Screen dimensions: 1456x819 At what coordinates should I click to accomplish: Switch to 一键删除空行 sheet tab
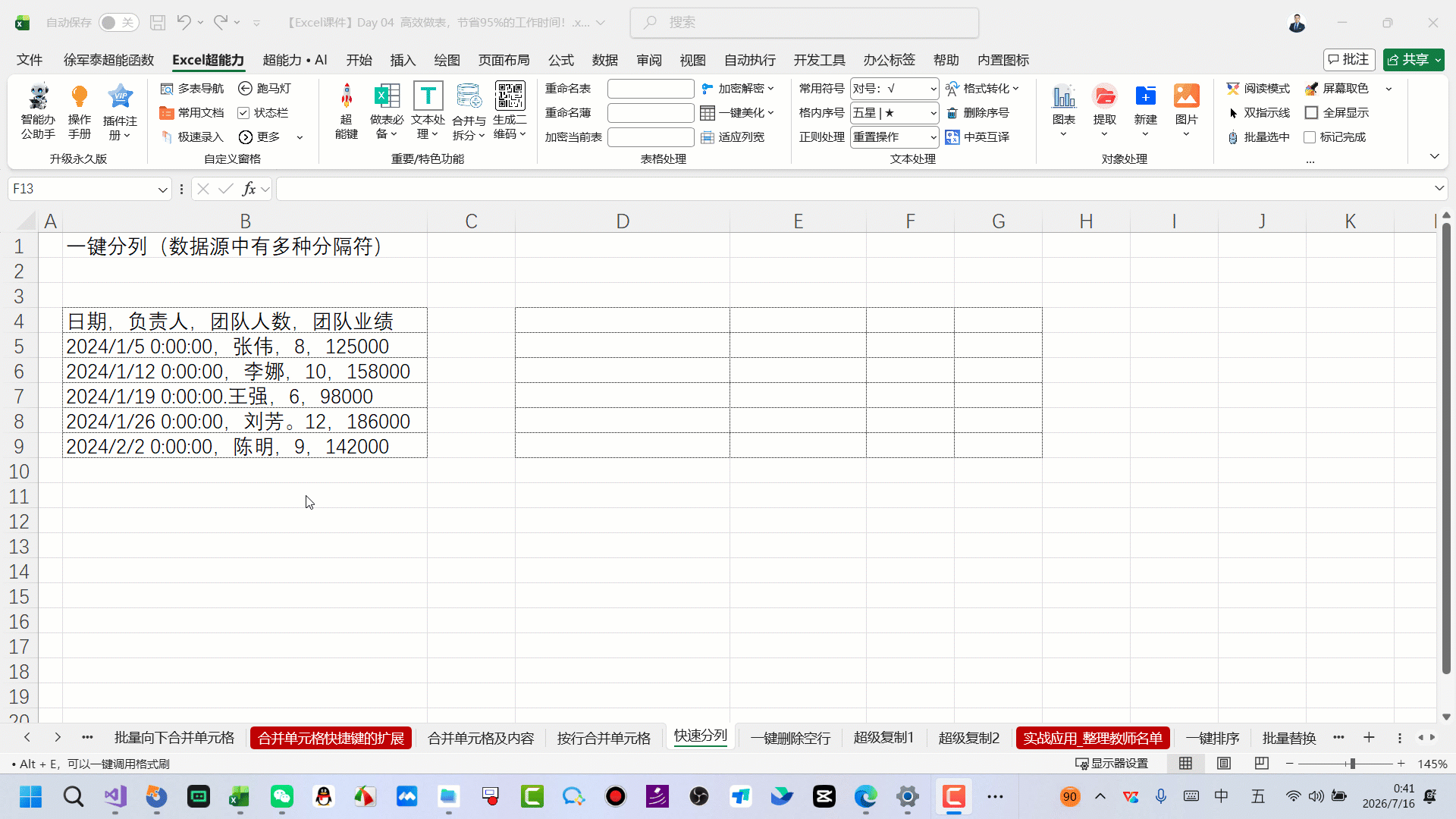(790, 738)
